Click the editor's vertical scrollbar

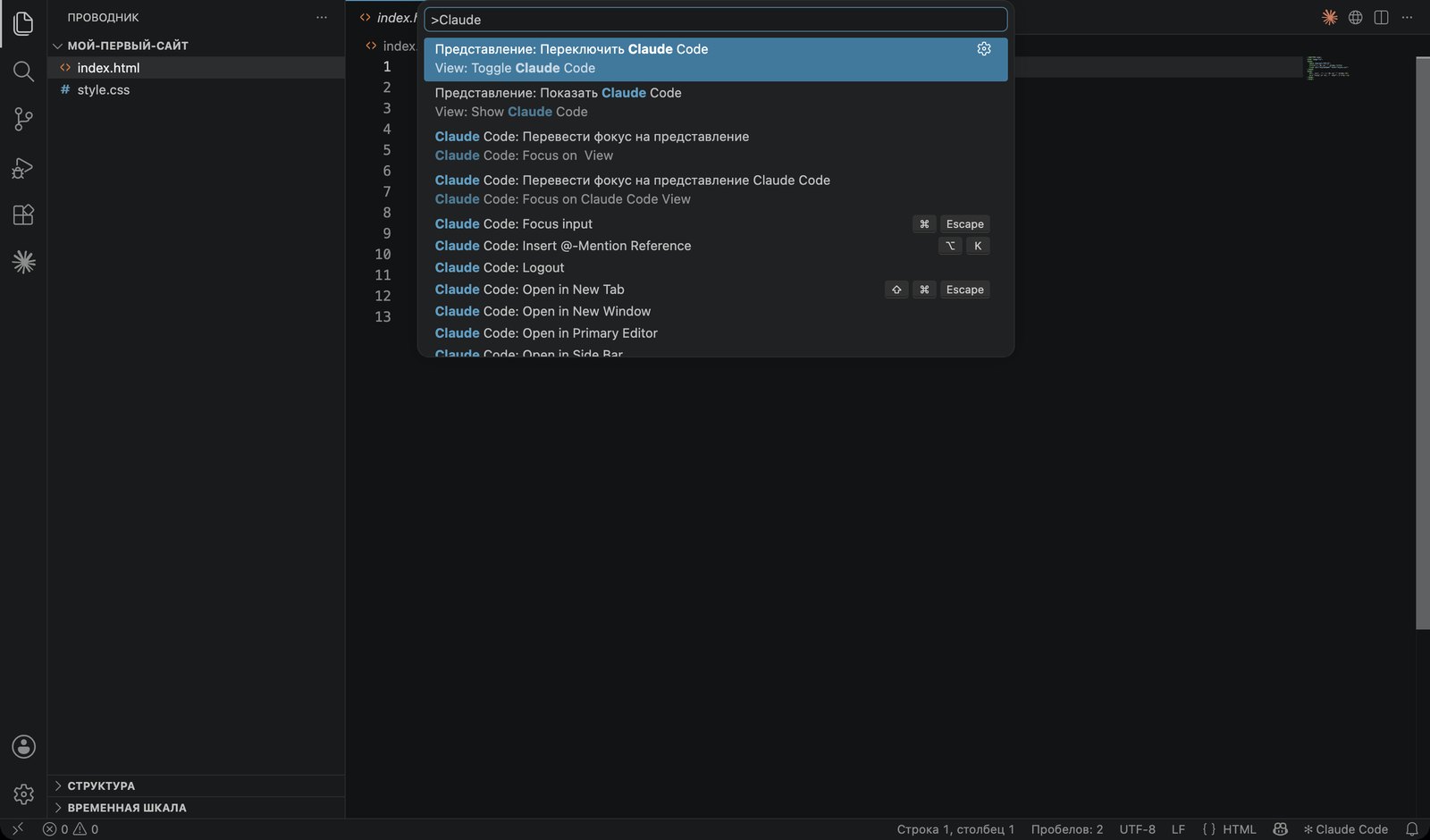(x=1423, y=343)
